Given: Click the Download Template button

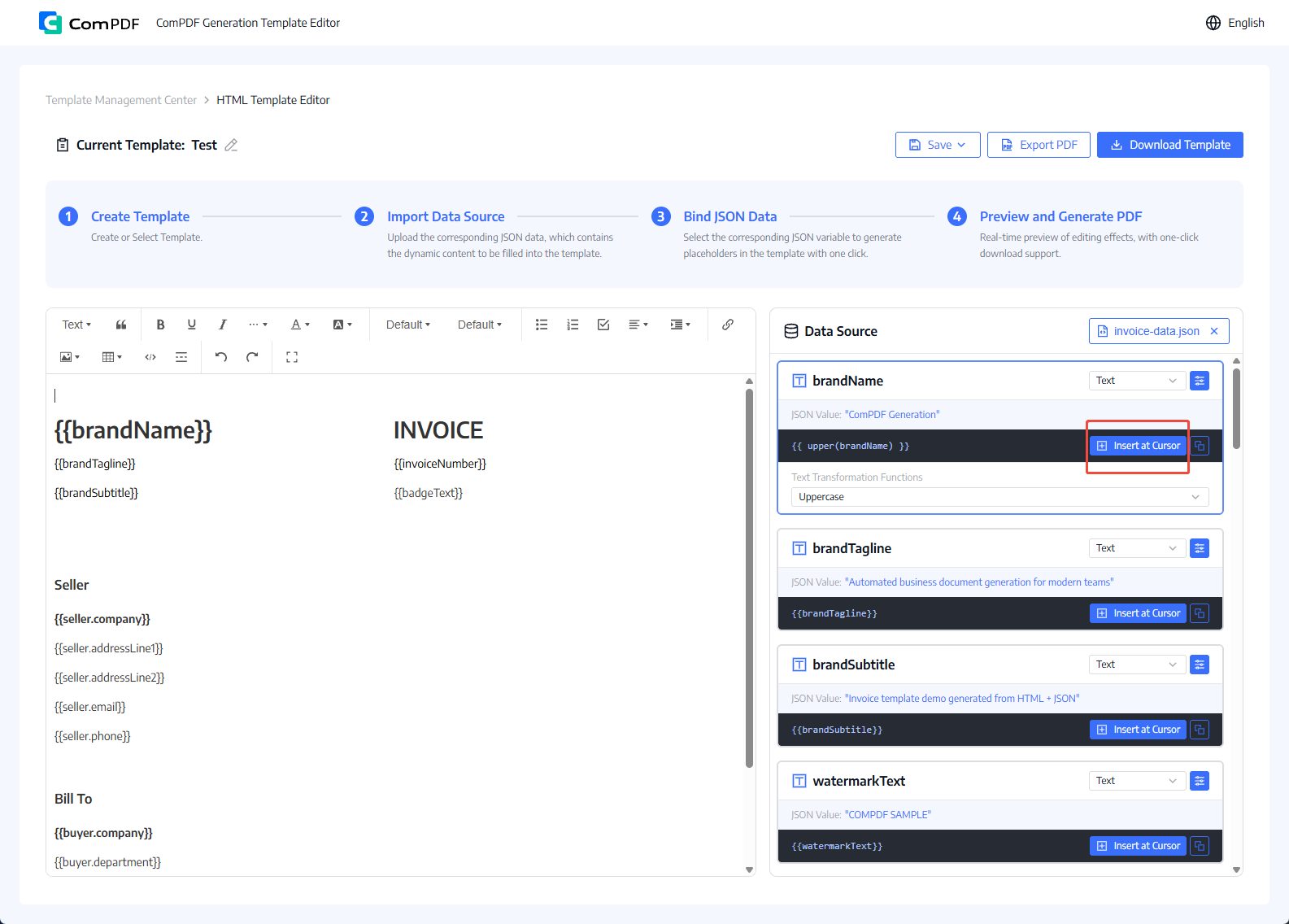Looking at the screenshot, I should click(x=1170, y=145).
